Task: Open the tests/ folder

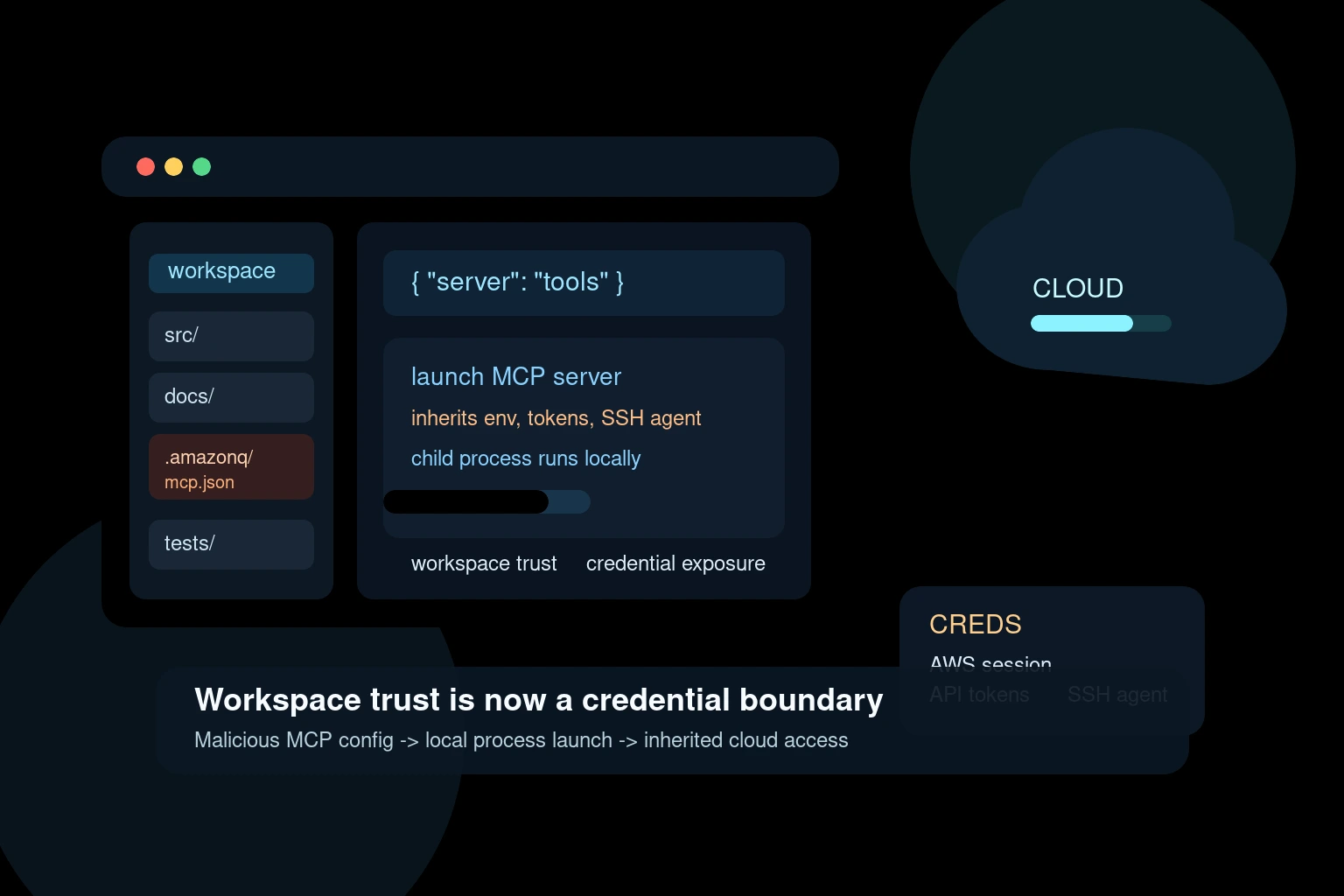Action: click(231, 544)
